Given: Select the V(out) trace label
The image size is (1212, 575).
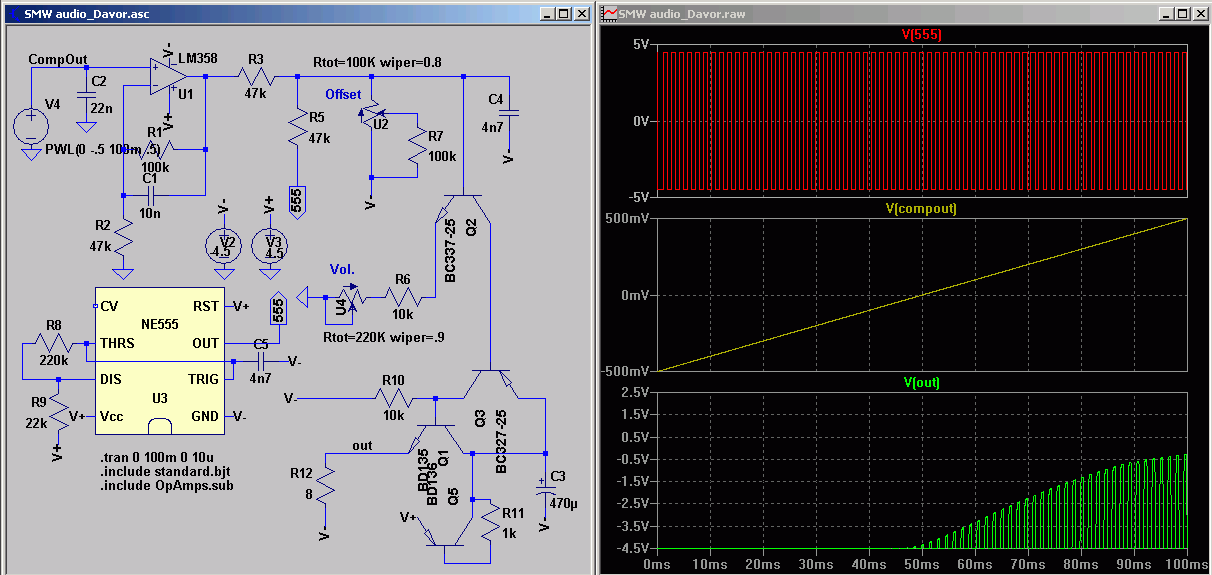Looking at the screenshot, I should tap(921, 382).
